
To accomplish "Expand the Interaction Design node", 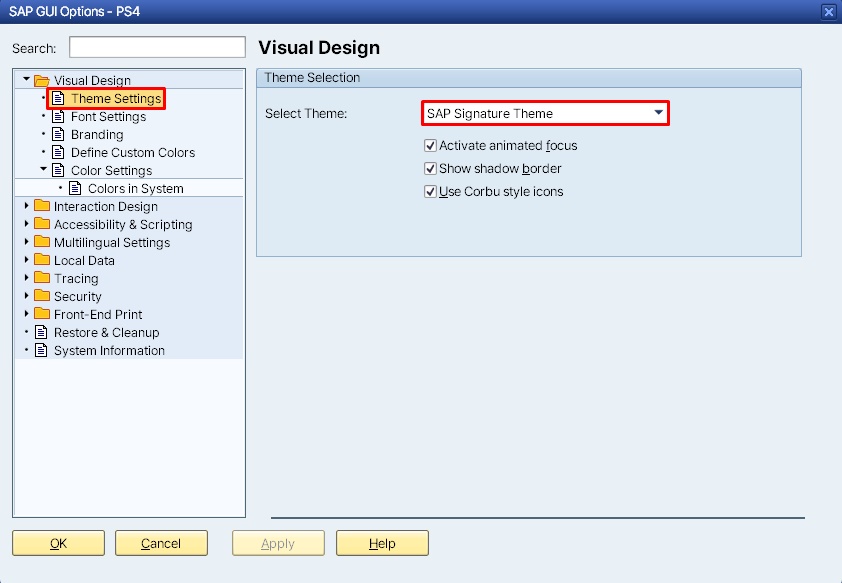I will point(26,206).
